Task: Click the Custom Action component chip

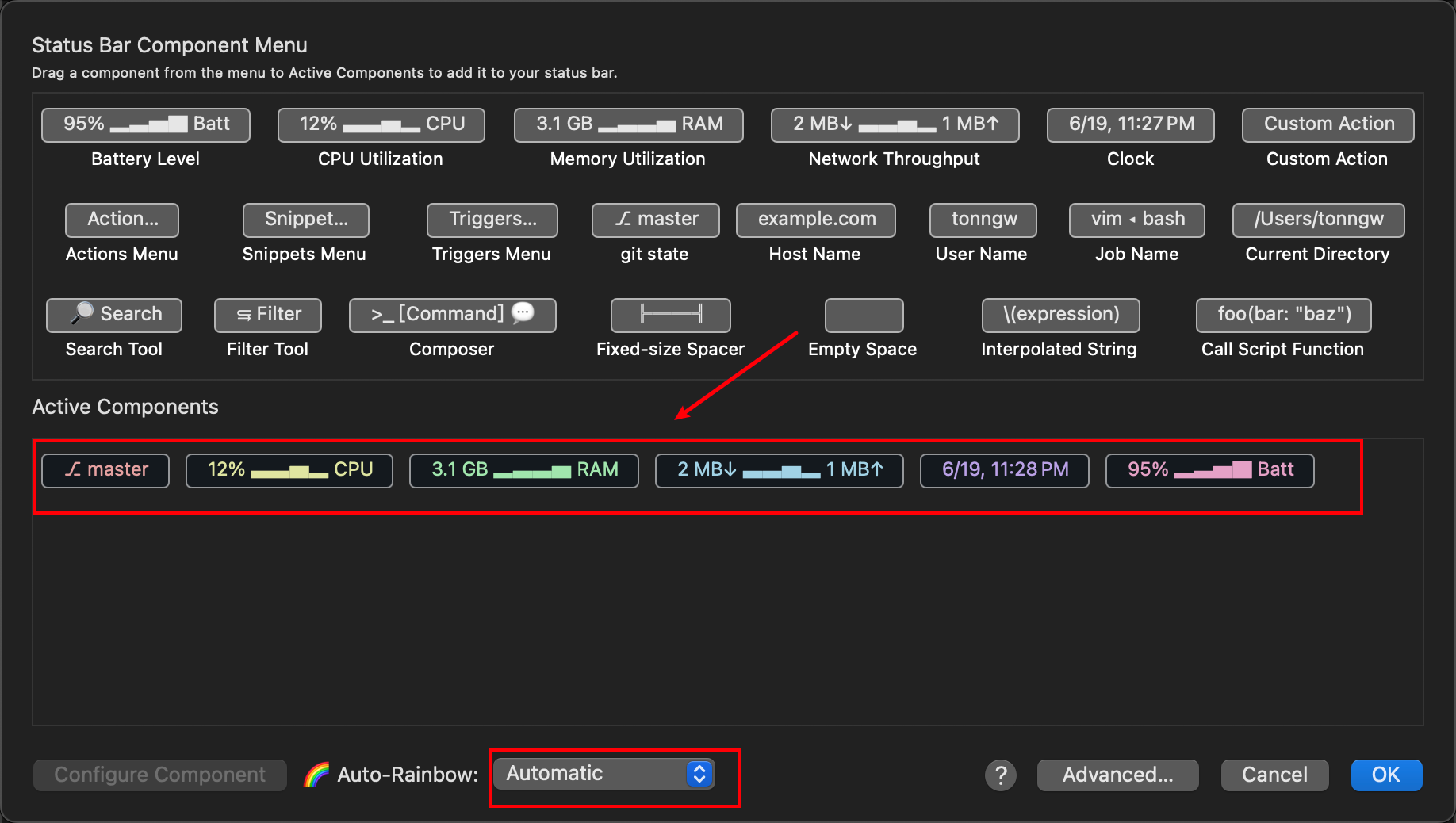Action: click(1328, 124)
